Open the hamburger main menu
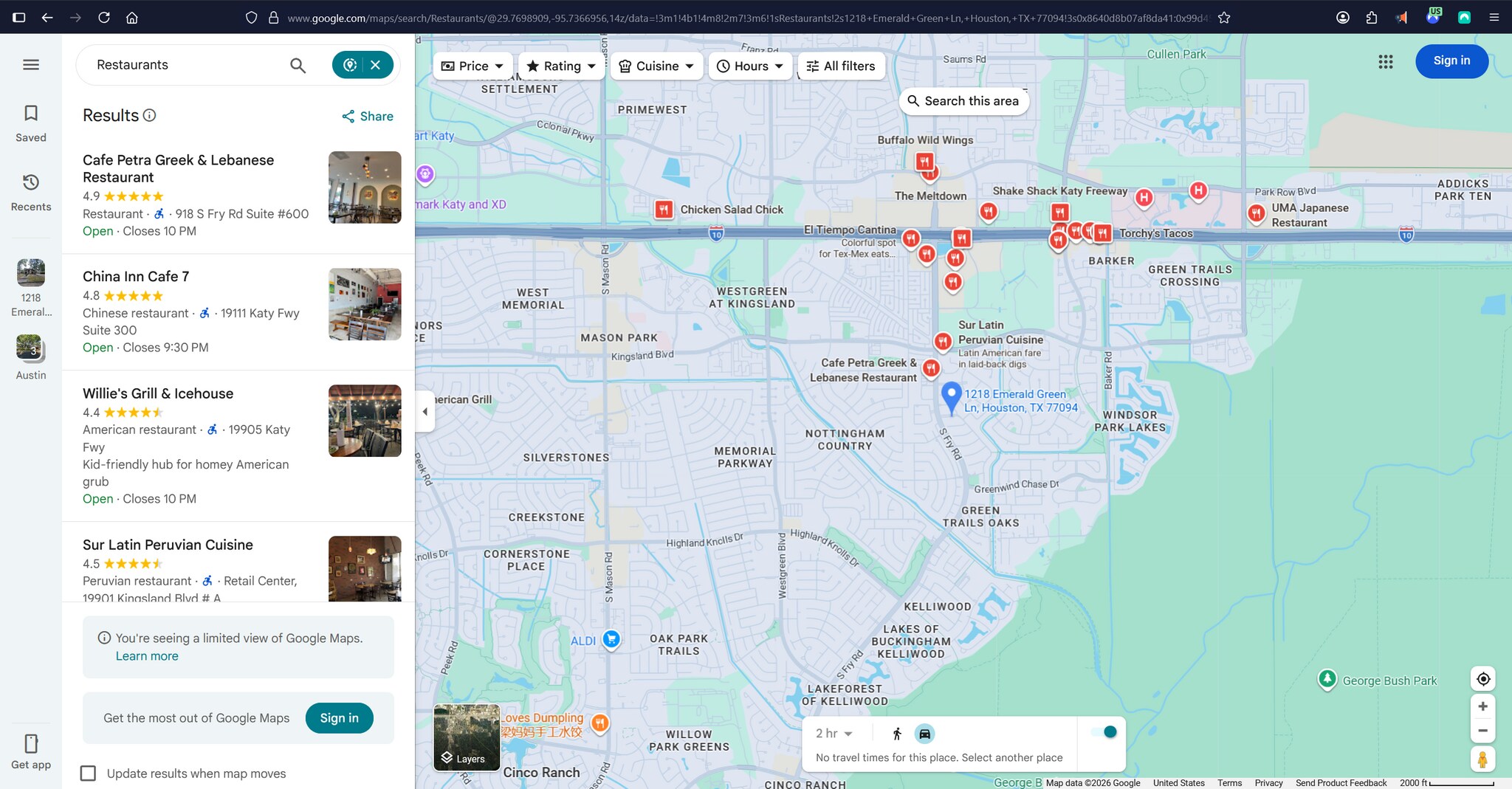This screenshot has height=789, width=1512. click(31, 65)
